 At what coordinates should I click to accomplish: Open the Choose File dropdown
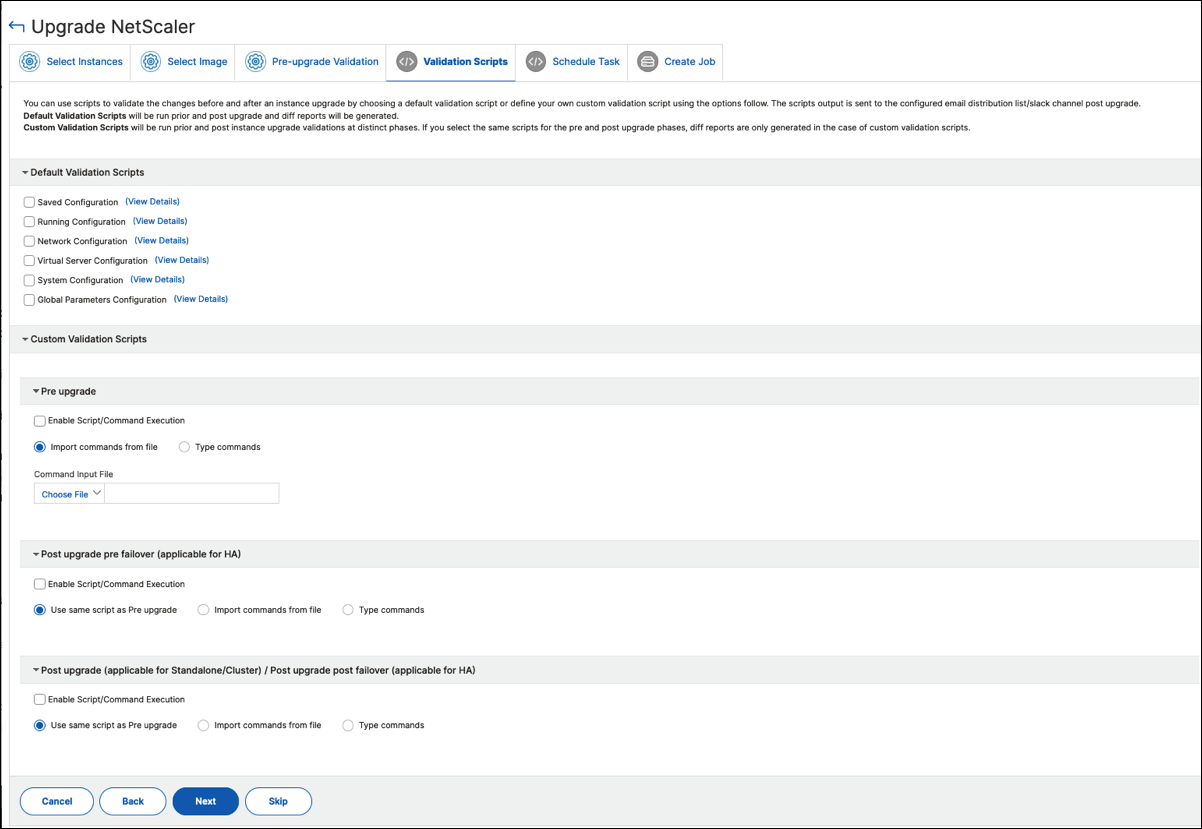[x=70, y=494]
